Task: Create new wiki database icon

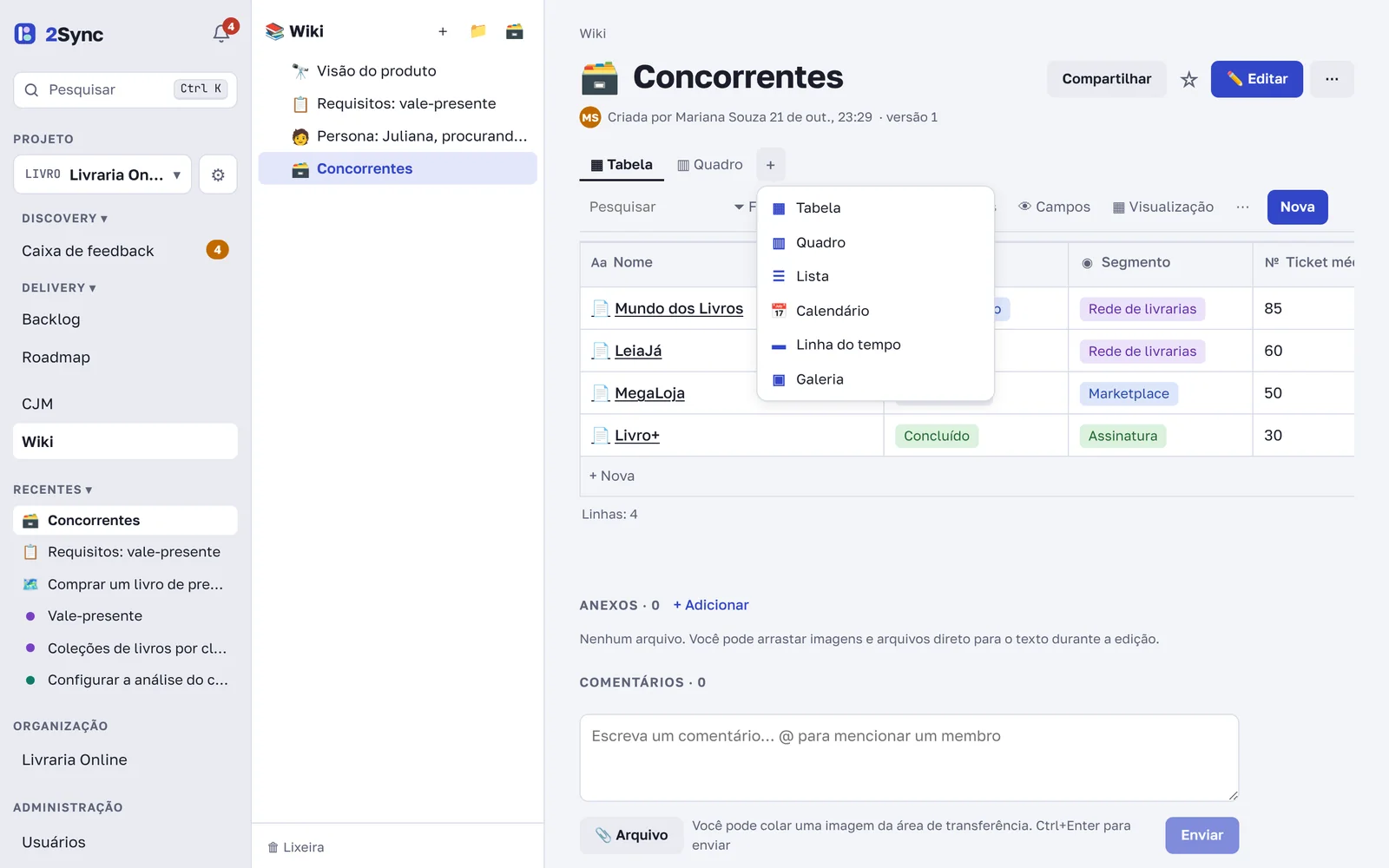Action: [515, 31]
